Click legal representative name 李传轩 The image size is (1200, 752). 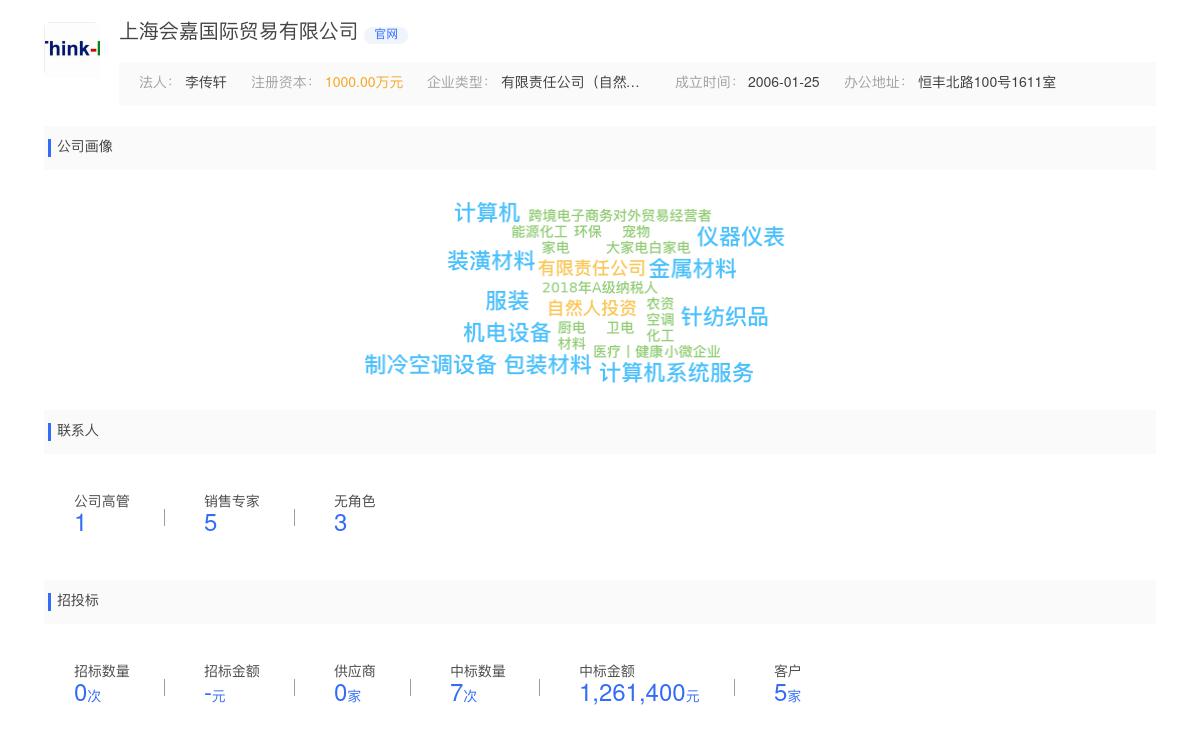tap(206, 83)
